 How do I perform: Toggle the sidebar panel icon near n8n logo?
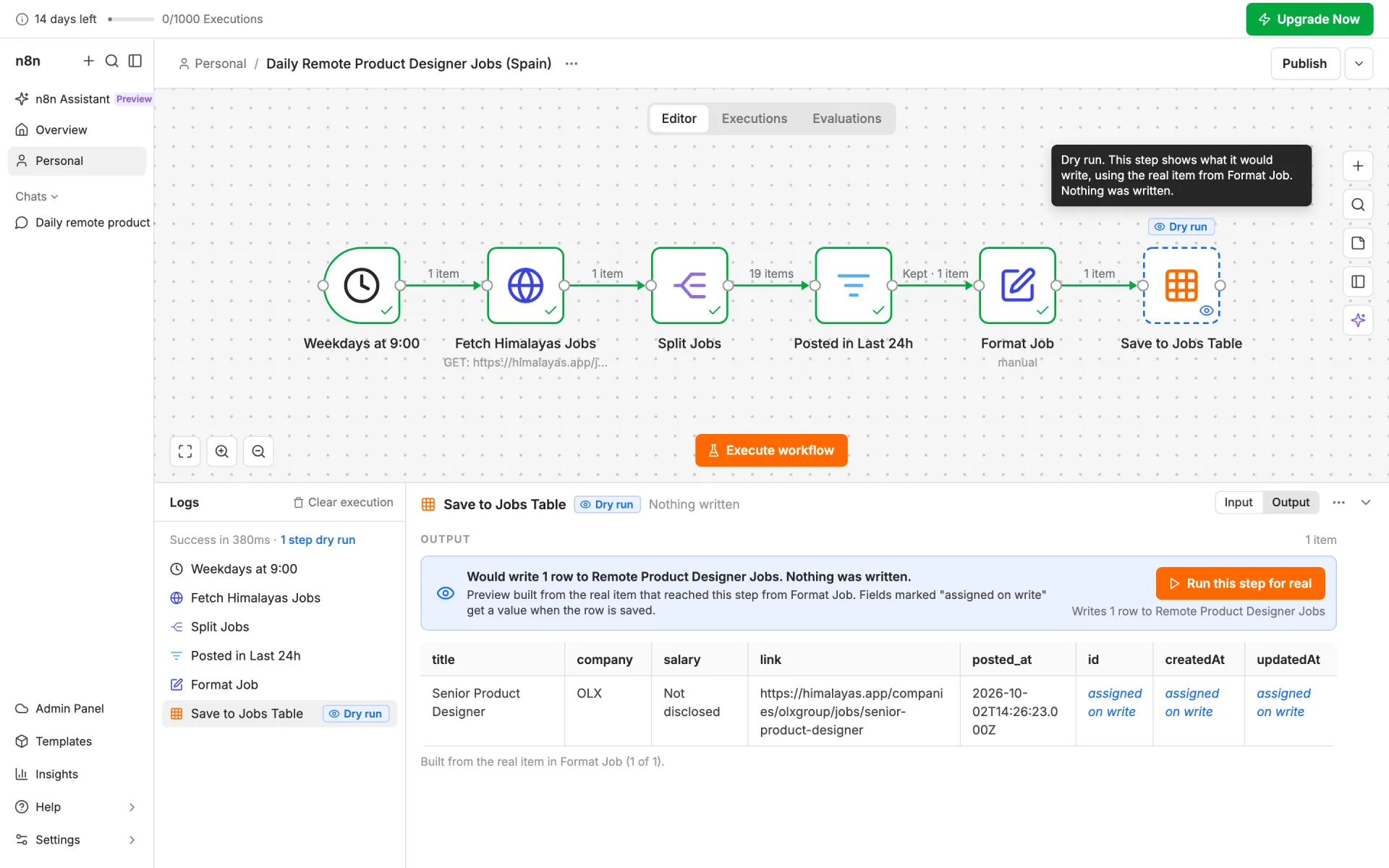(135, 61)
